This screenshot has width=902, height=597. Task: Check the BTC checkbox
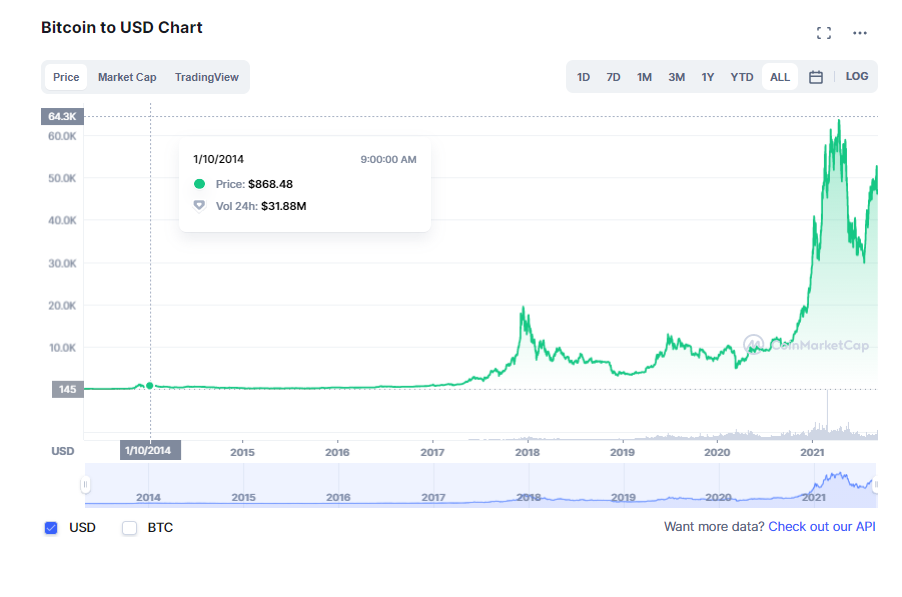pyautogui.click(x=129, y=527)
